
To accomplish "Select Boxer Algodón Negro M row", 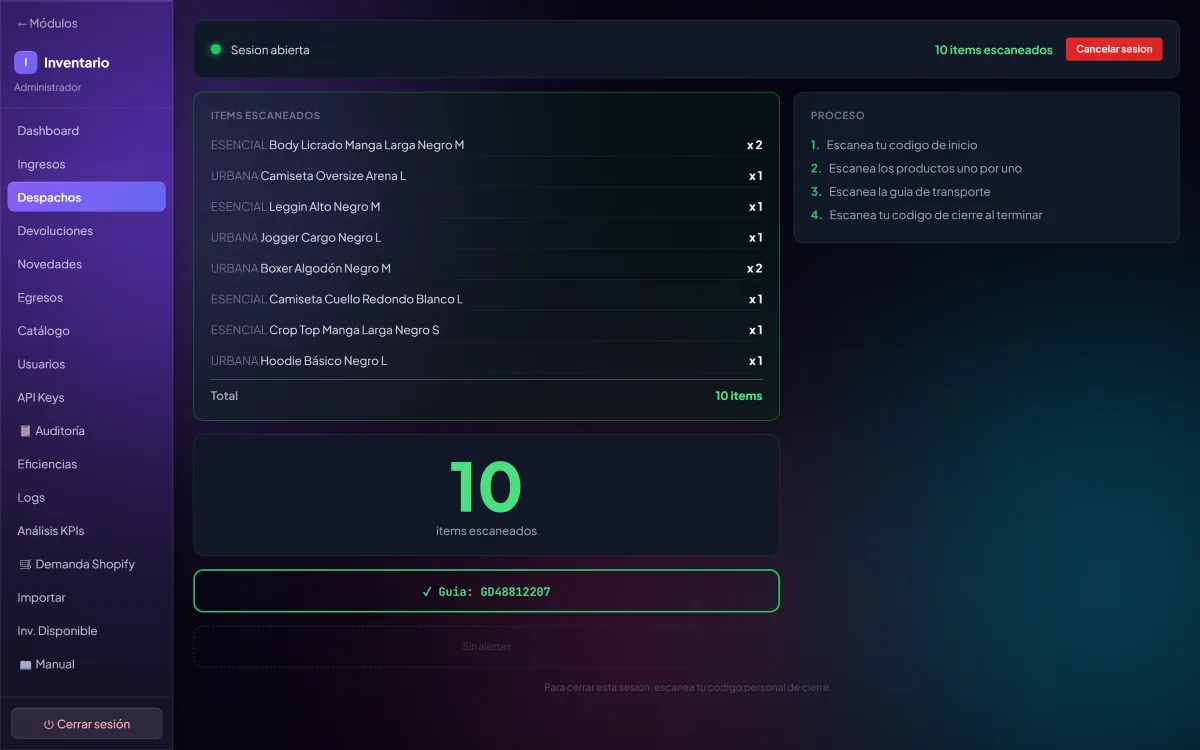I will coord(486,269).
